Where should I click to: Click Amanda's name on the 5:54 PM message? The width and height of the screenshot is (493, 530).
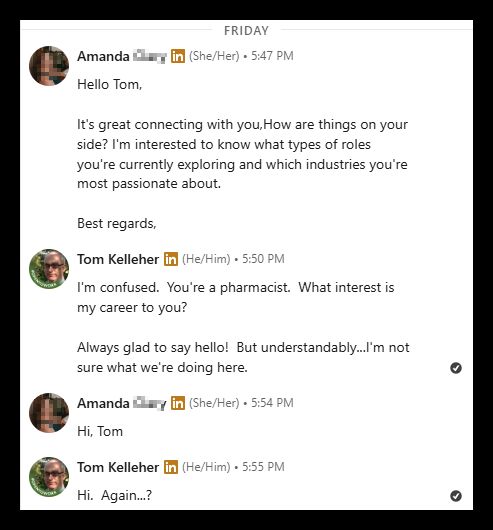pos(122,403)
